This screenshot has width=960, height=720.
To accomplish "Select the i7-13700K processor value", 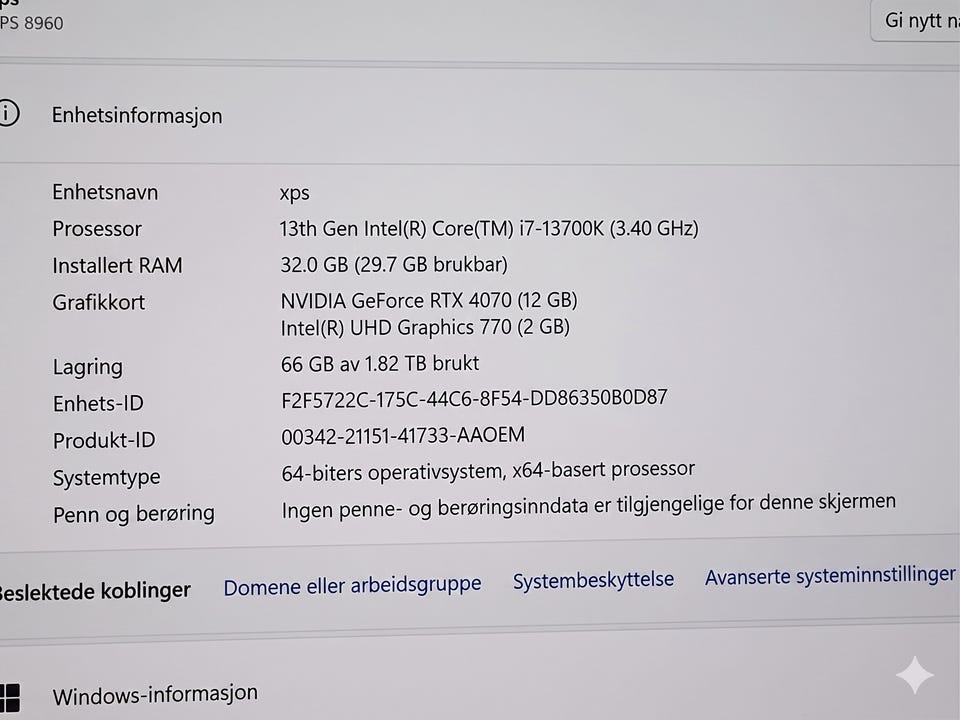I will pyautogui.click(x=489, y=228).
